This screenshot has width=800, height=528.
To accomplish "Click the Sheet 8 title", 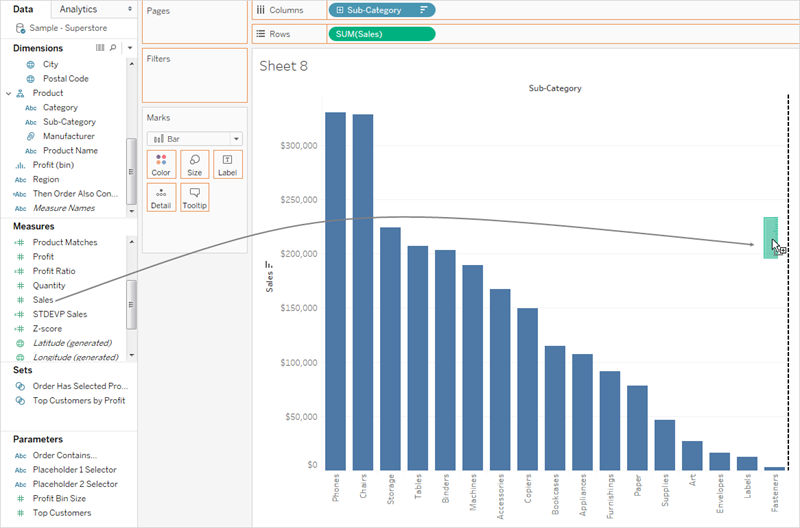I will click(283, 66).
